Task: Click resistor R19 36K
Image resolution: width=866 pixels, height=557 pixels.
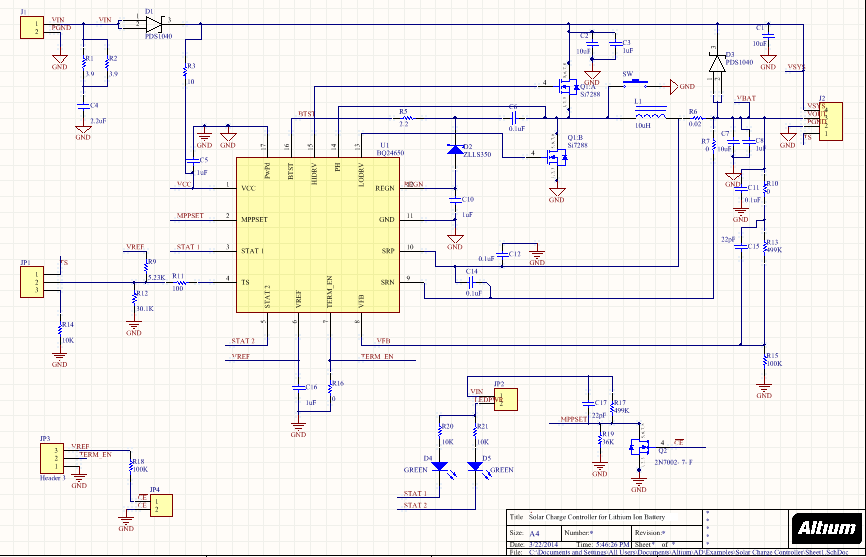Action: click(x=600, y=439)
